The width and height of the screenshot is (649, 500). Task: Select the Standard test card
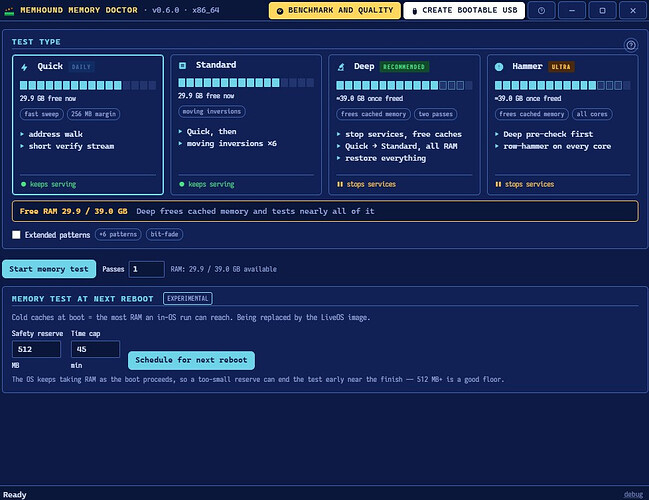pos(246,125)
